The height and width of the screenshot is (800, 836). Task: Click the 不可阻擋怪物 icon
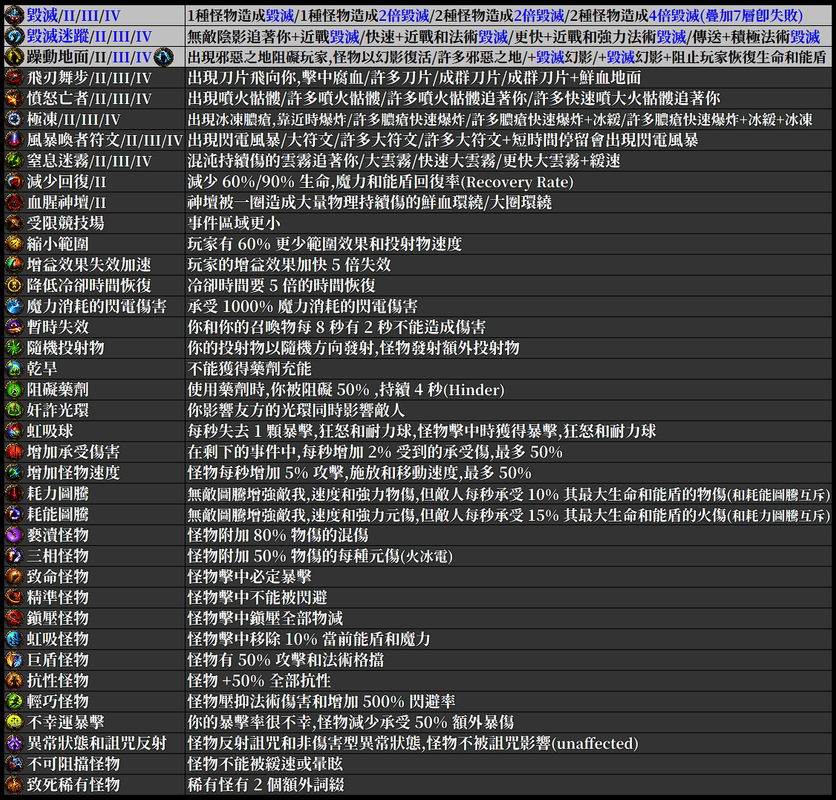14,764
